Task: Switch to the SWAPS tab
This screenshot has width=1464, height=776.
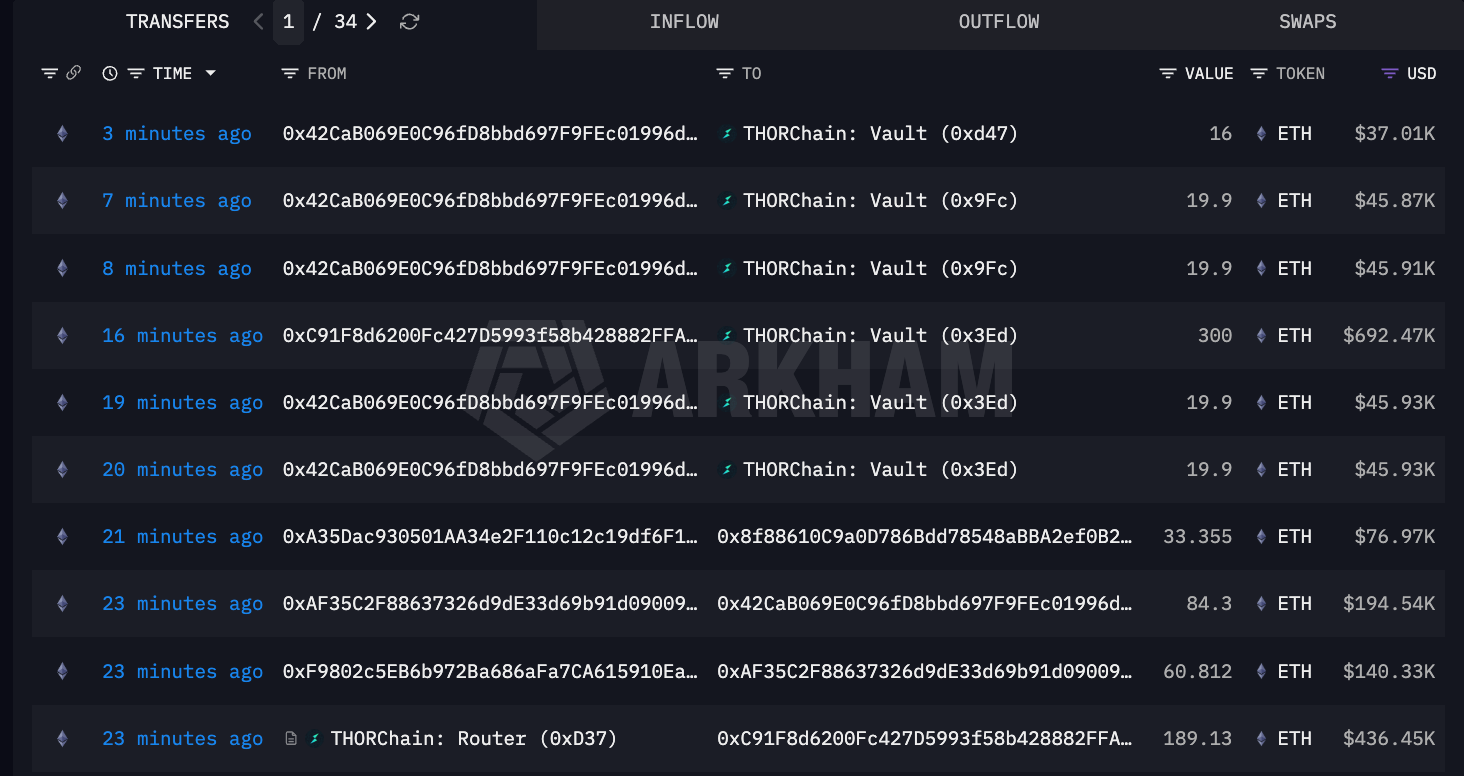Action: coord(1307,22)
